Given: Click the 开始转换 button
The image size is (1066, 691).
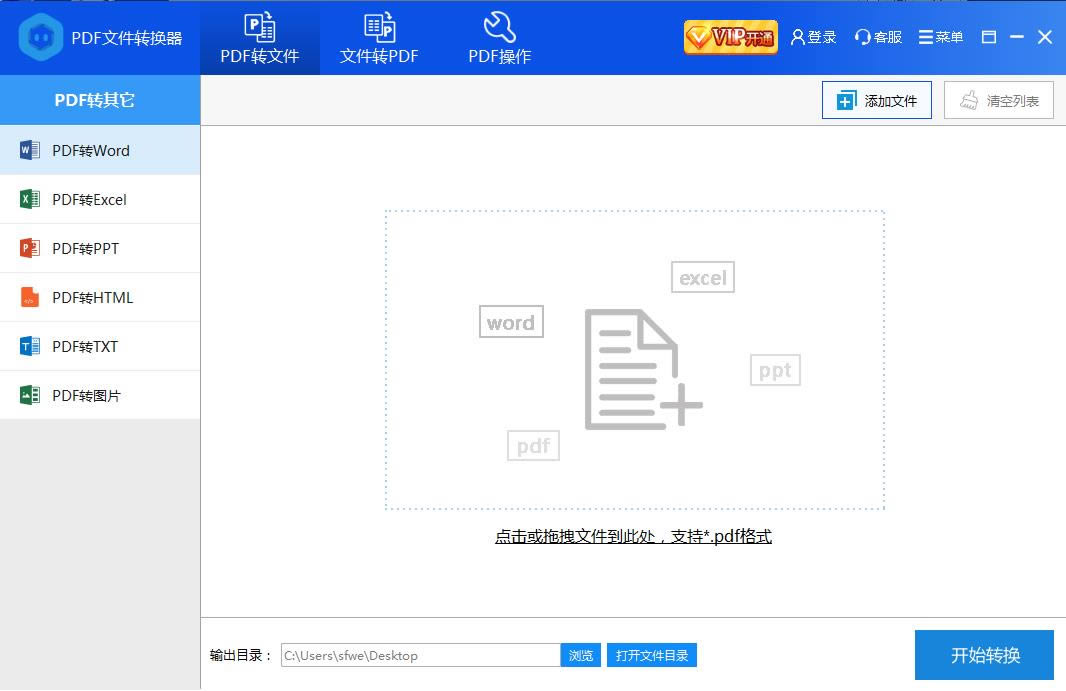Looking at the screenshot, I should (984, 655).
